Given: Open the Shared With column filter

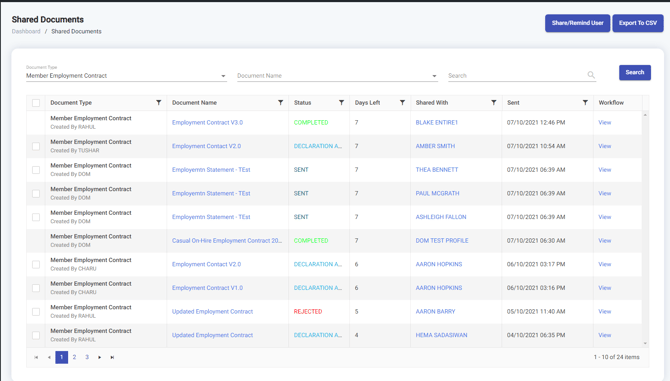Looking at the screenshot, I should [x=494, y=103].
